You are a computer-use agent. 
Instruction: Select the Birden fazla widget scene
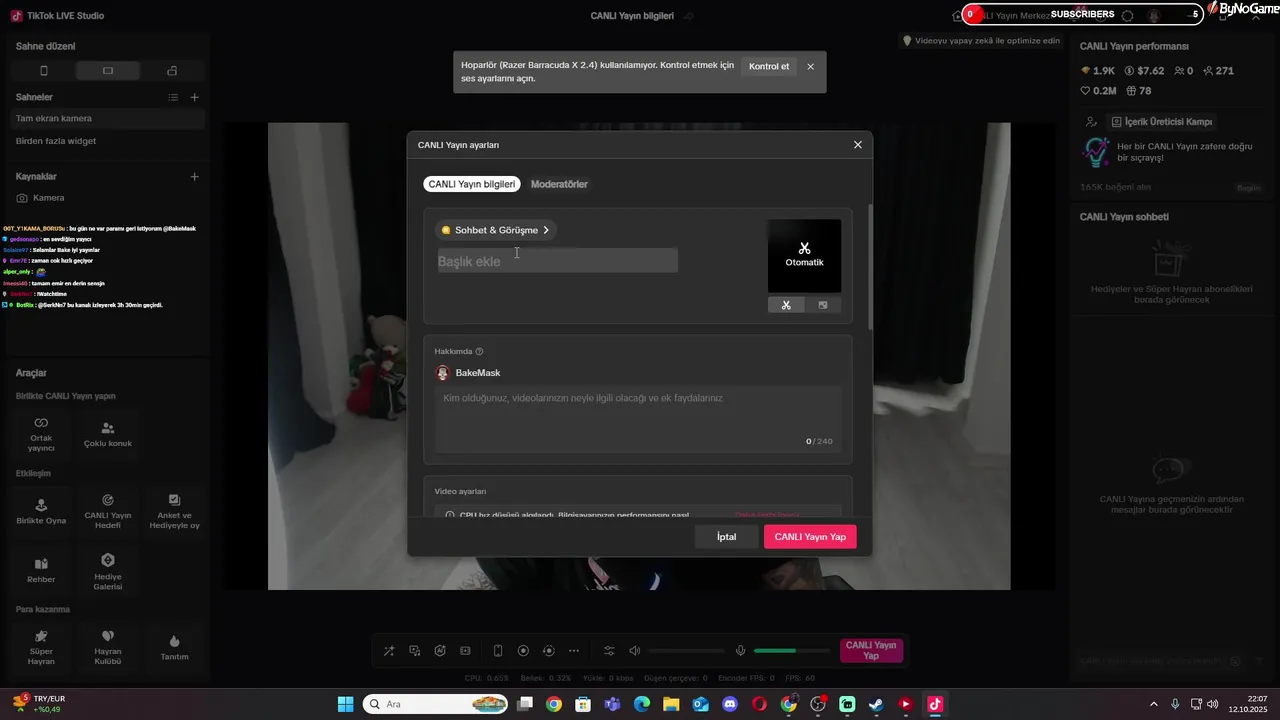pos(107,141)
